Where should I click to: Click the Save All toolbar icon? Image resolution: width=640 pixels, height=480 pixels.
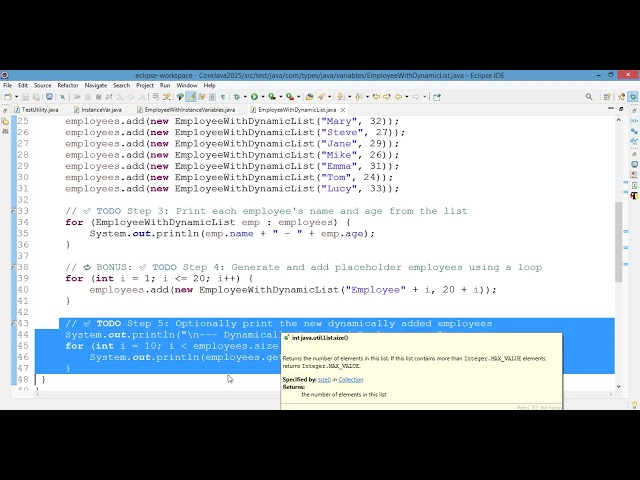(36, 97)
